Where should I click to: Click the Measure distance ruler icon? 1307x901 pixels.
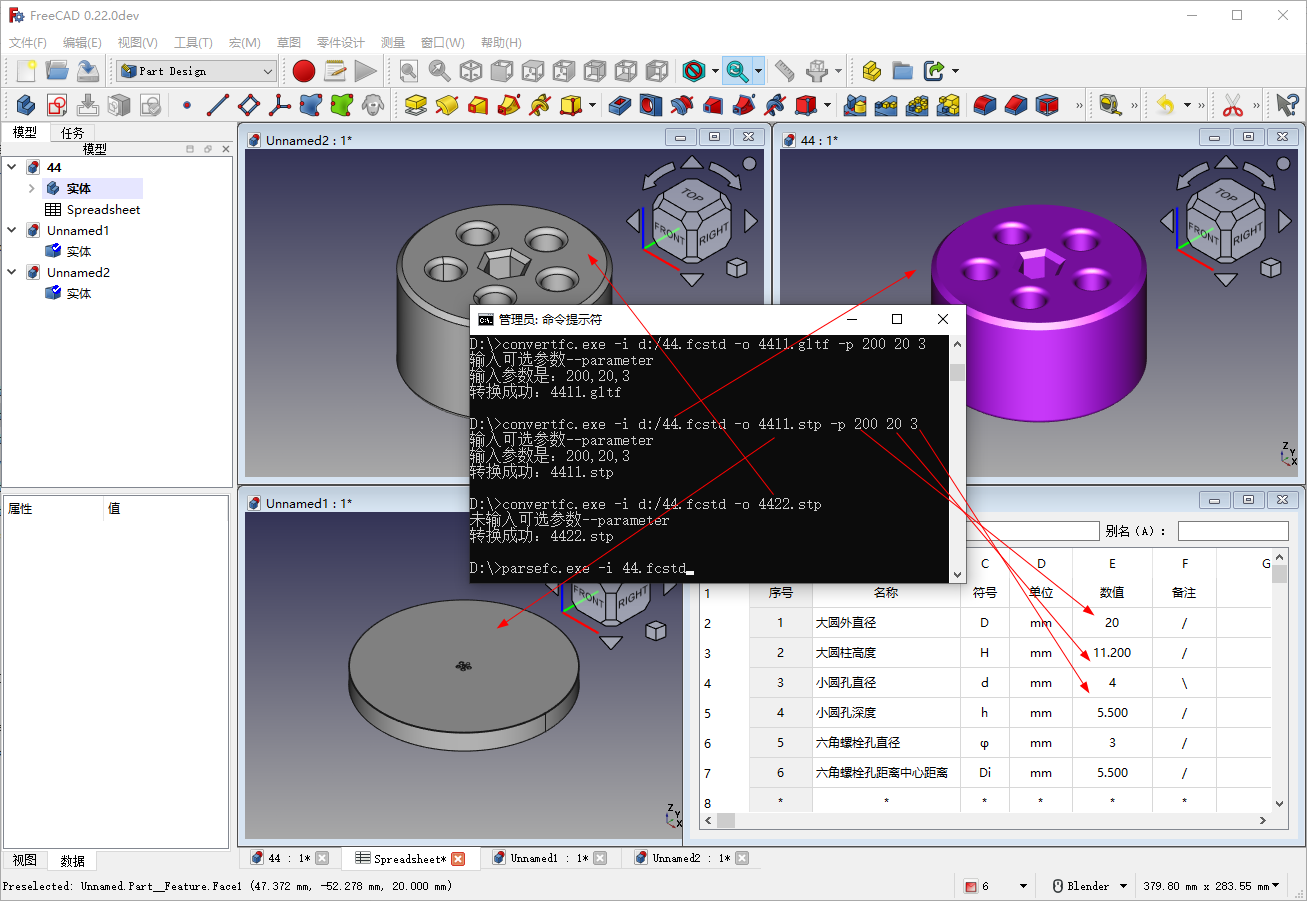tap(785, 70)
